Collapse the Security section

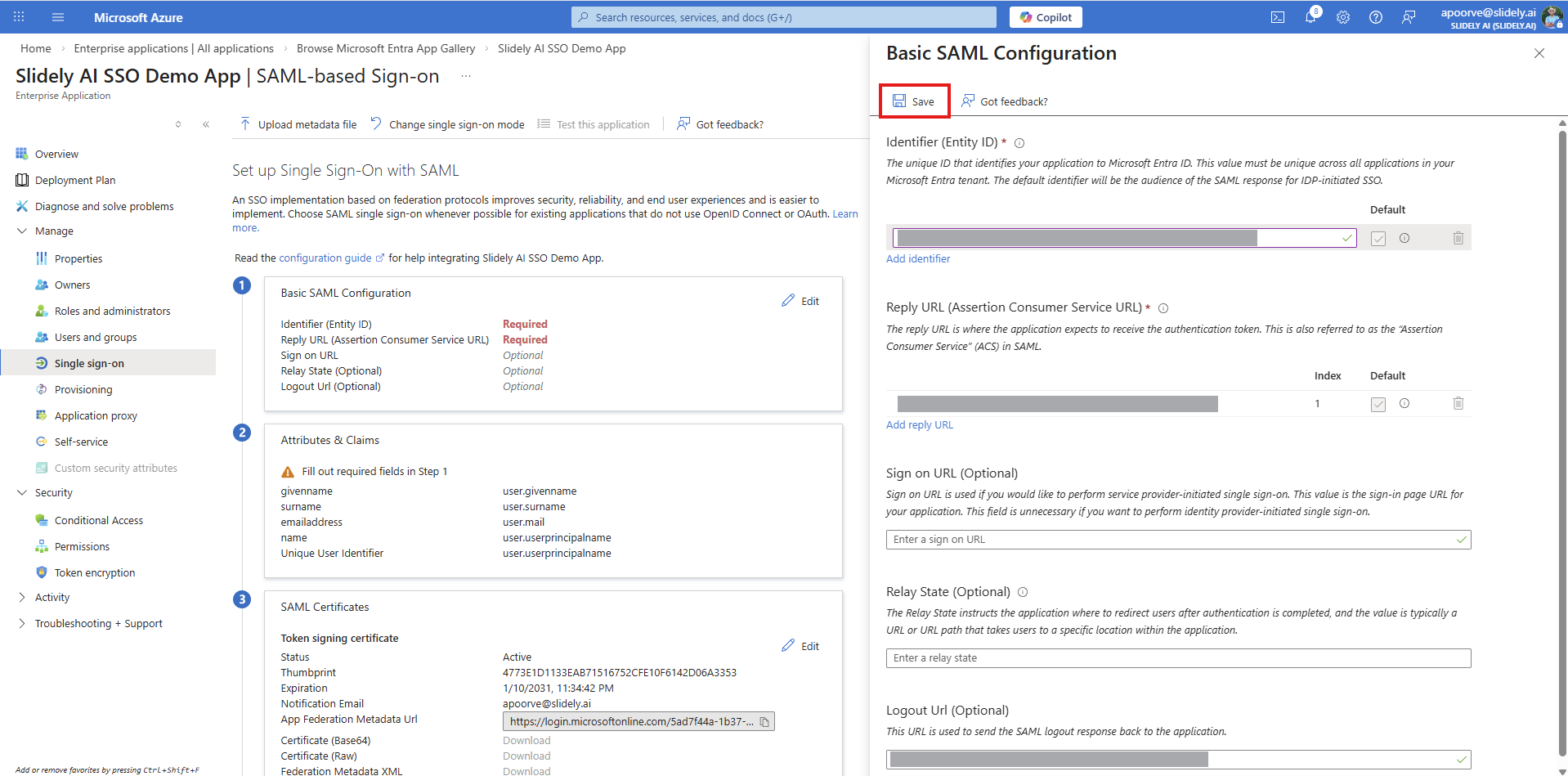[x=22, y=493]
